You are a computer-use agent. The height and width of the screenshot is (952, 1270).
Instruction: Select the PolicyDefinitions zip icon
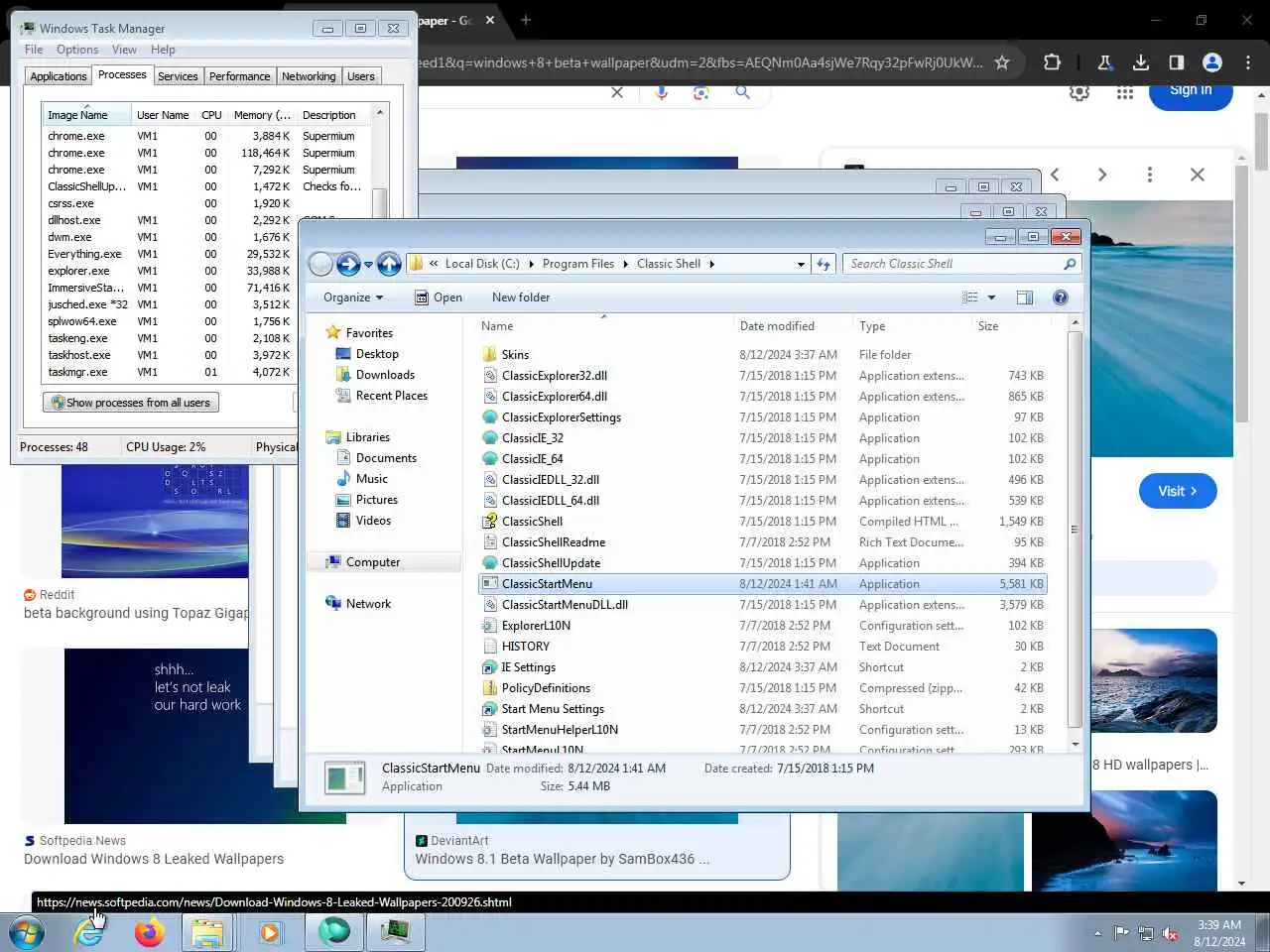pos(489,688)
